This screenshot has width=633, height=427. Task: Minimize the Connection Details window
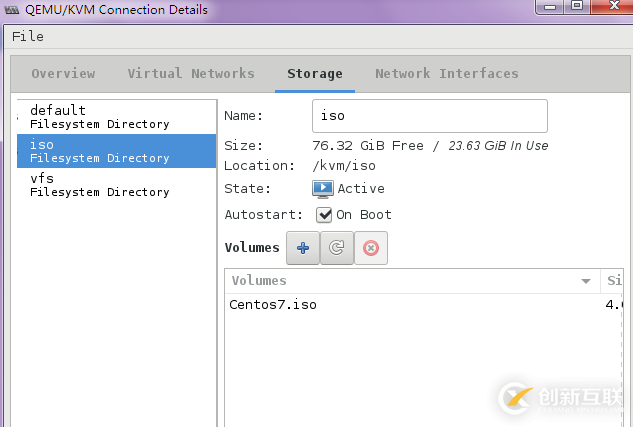(x=550, y=6)
